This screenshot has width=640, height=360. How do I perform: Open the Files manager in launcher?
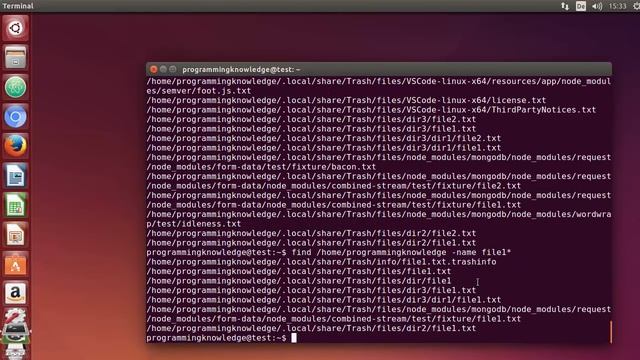coord(16,58)
